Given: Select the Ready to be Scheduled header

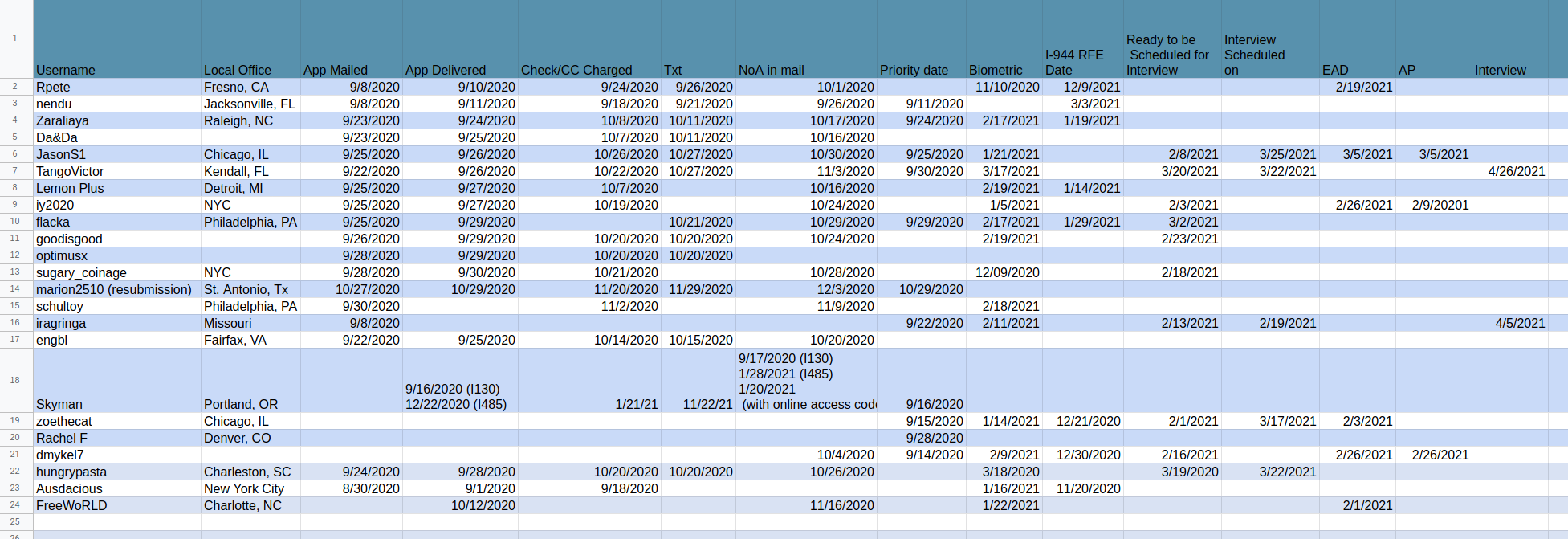Looking at the screenshot, I should [x=1172, y=39].
